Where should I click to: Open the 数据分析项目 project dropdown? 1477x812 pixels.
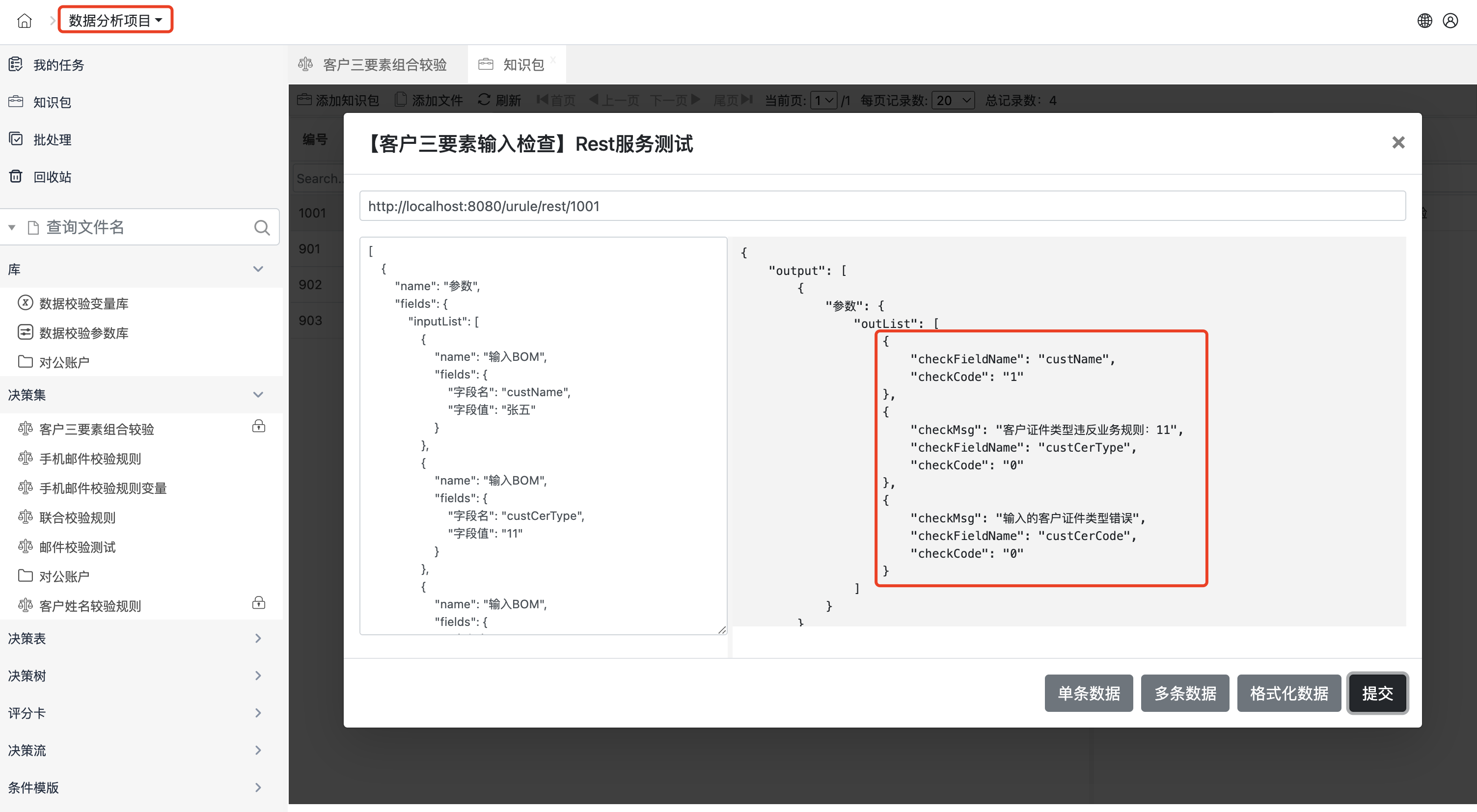(115, 21)
